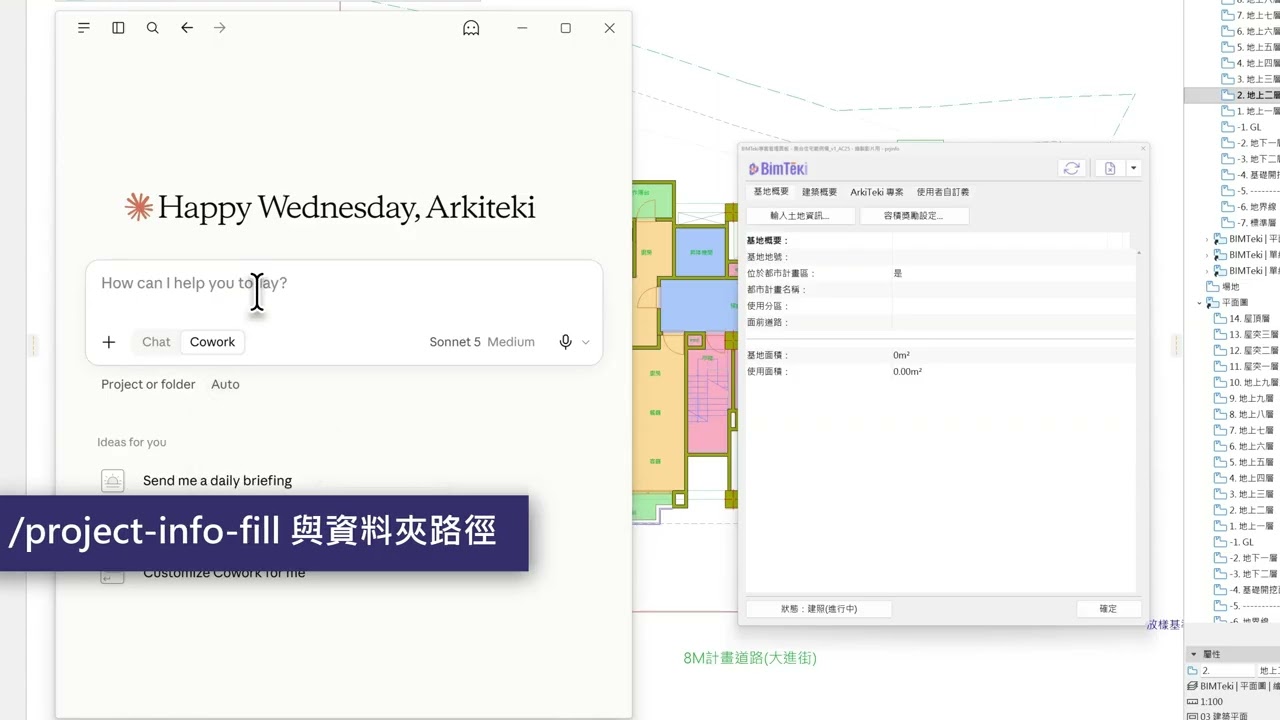Open the hamburger menu in Claude window
1280x720 pixels.
pos(84,28)
